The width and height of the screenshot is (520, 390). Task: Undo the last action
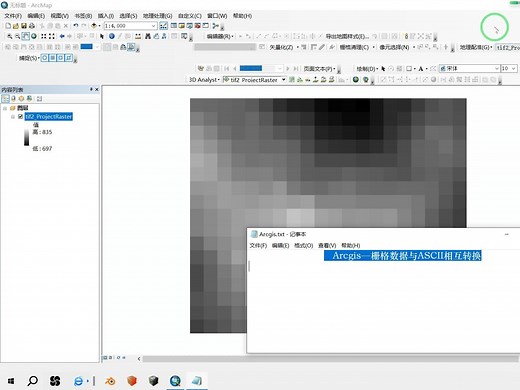(x=76, y=26)
